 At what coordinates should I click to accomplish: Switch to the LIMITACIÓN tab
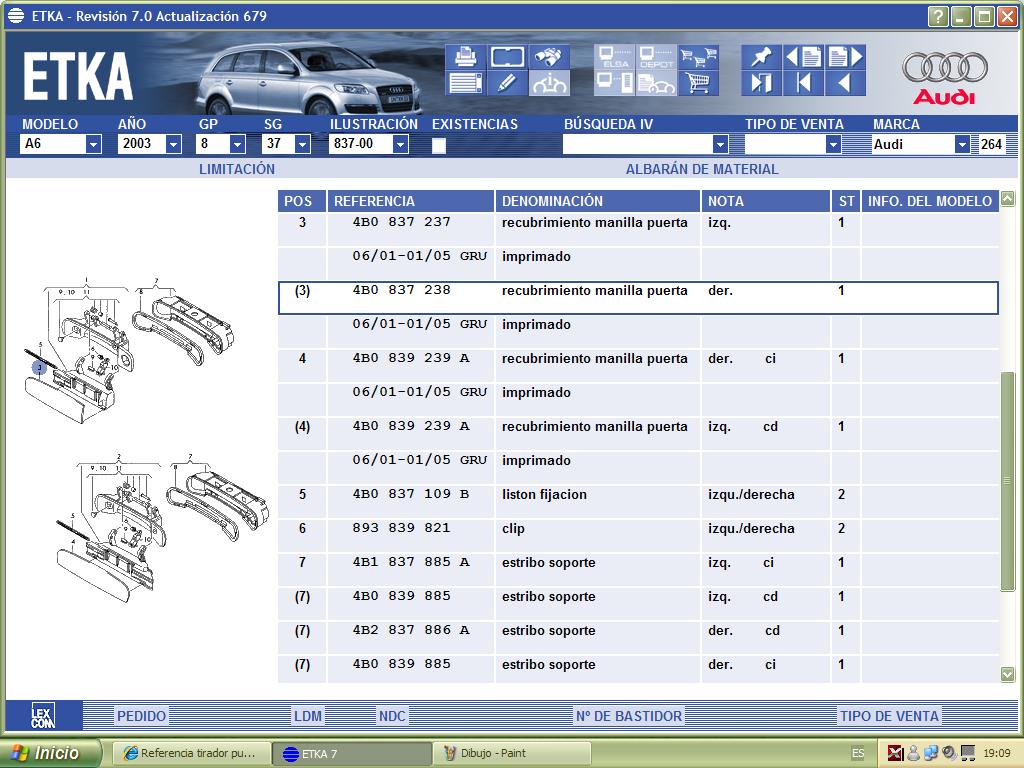point(236,169)
